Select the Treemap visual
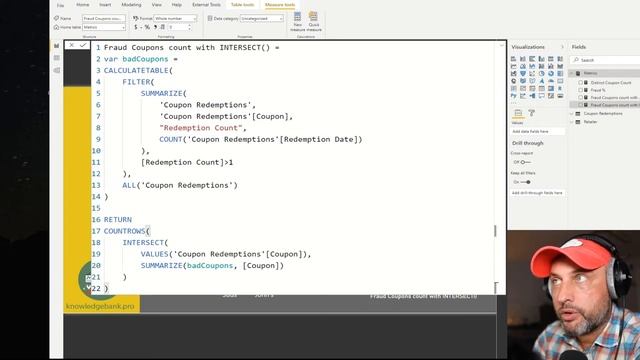 click(560, 73)
